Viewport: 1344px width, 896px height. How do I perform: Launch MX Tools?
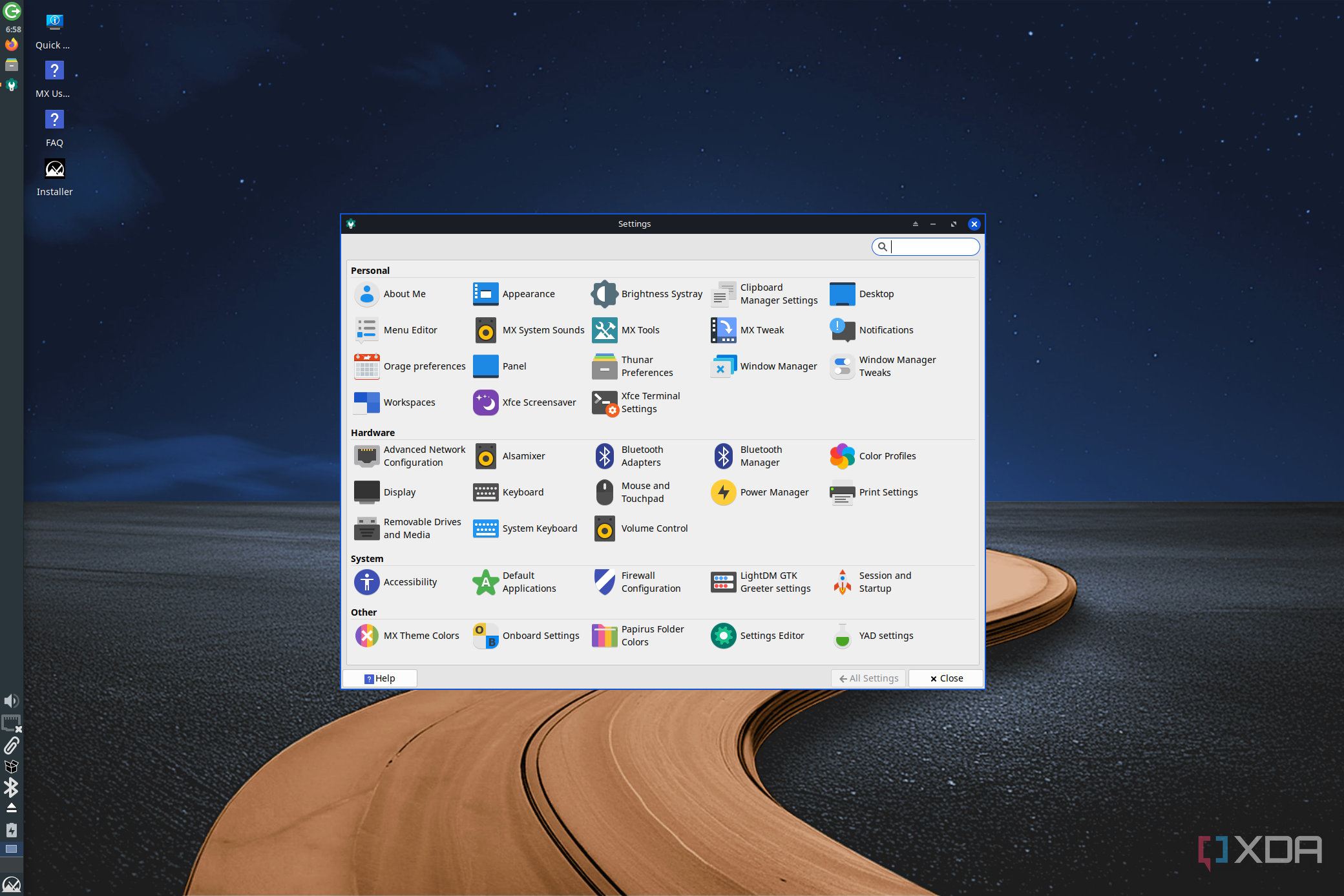626,330
